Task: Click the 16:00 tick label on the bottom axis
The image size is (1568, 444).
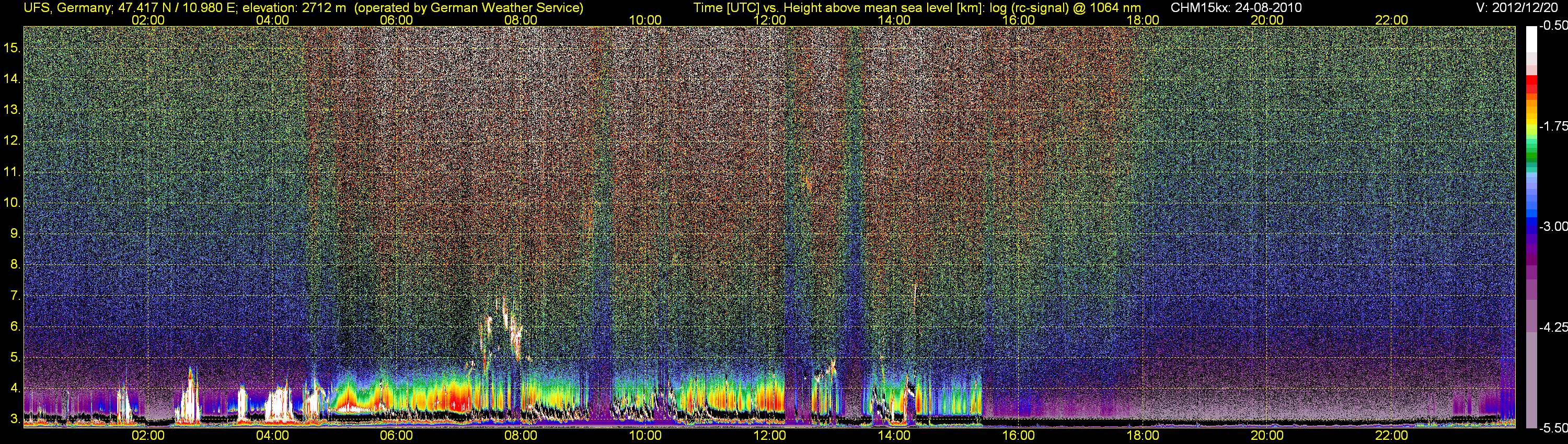Action: click(x=1018, y=436)
